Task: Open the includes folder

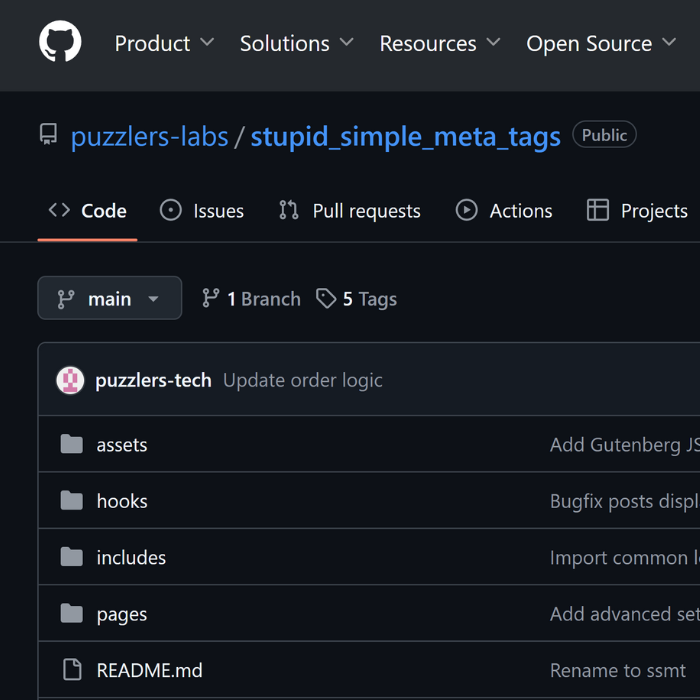Action: pyautogui.click(x=131, y=558)
